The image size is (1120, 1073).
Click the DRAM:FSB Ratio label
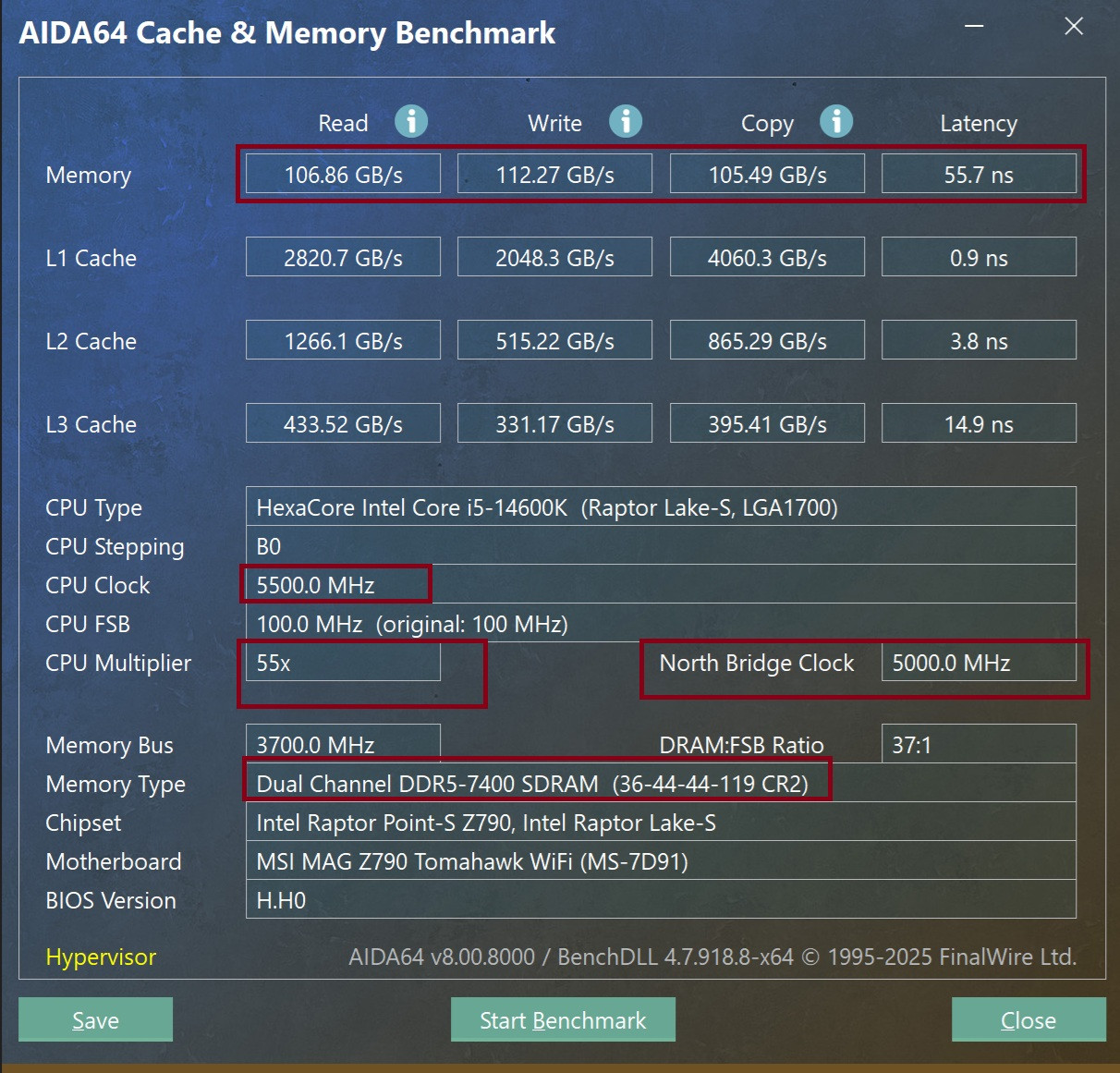click(741, 745)
